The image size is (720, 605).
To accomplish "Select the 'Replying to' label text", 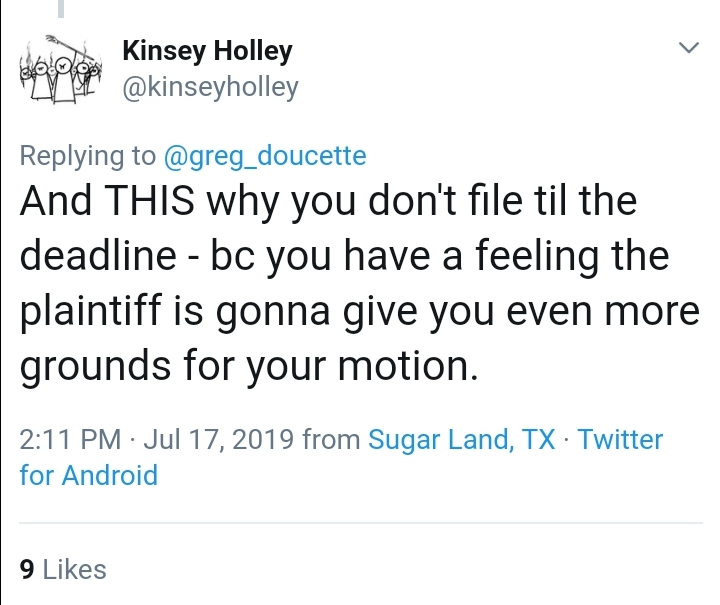I will point(88,157).
